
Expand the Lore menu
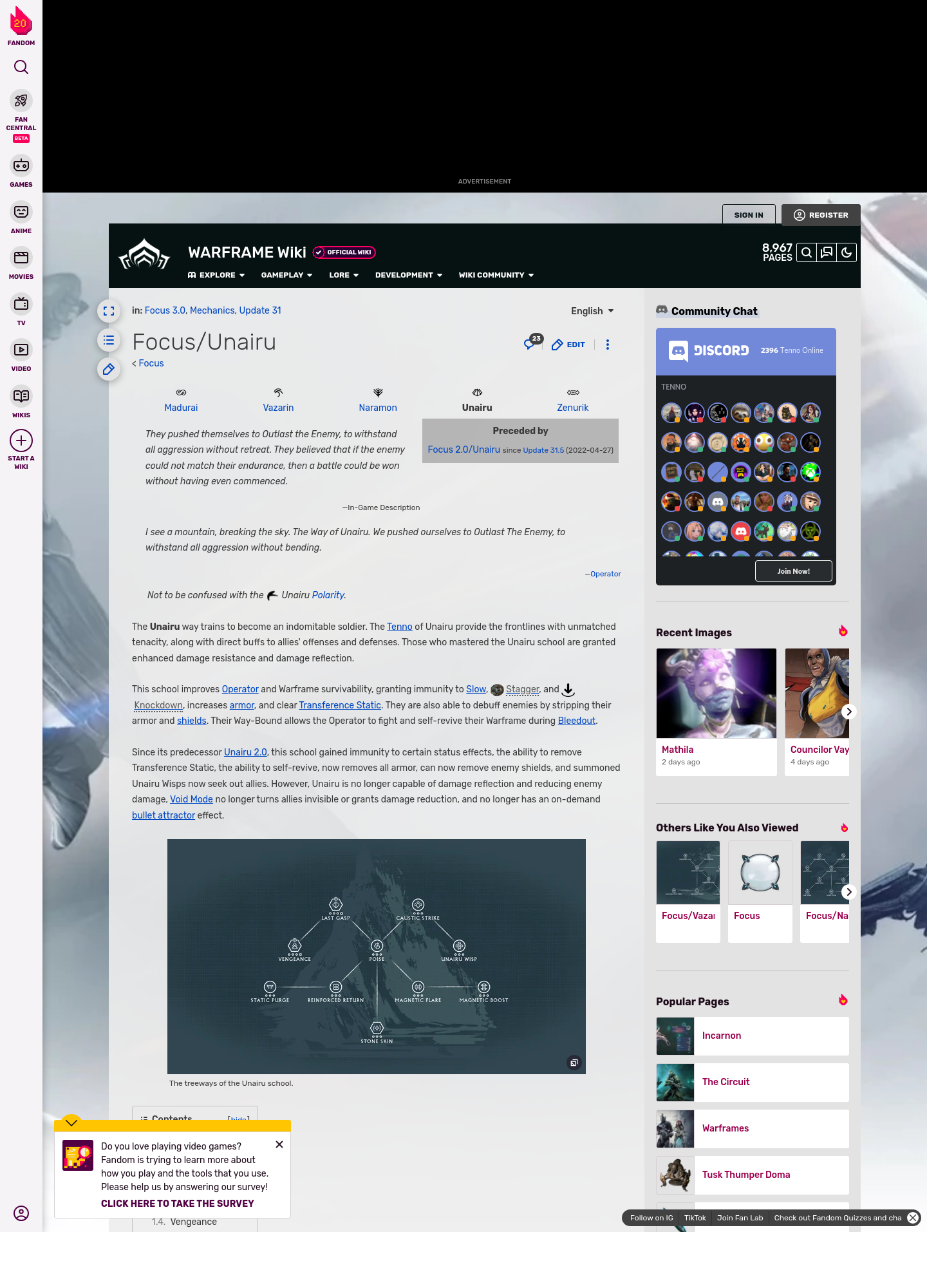point(344,275)
